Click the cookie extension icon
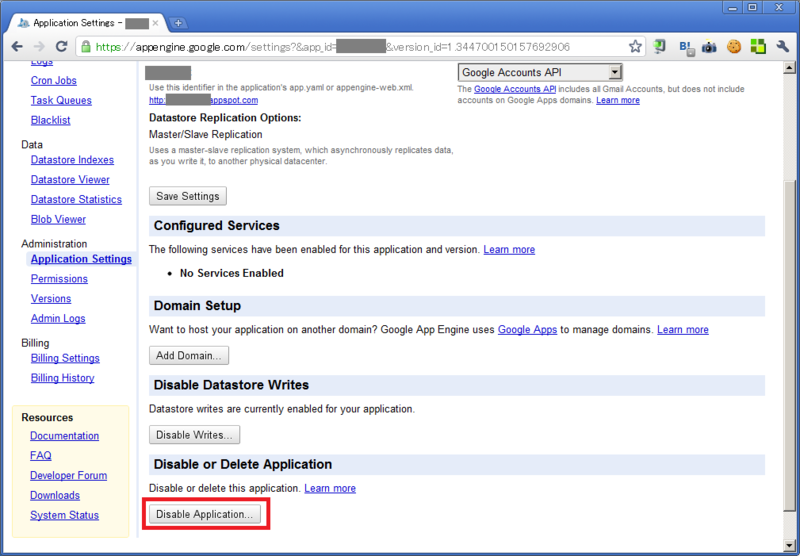This screenshot has height=556, width=800. [x=734, y=46]
